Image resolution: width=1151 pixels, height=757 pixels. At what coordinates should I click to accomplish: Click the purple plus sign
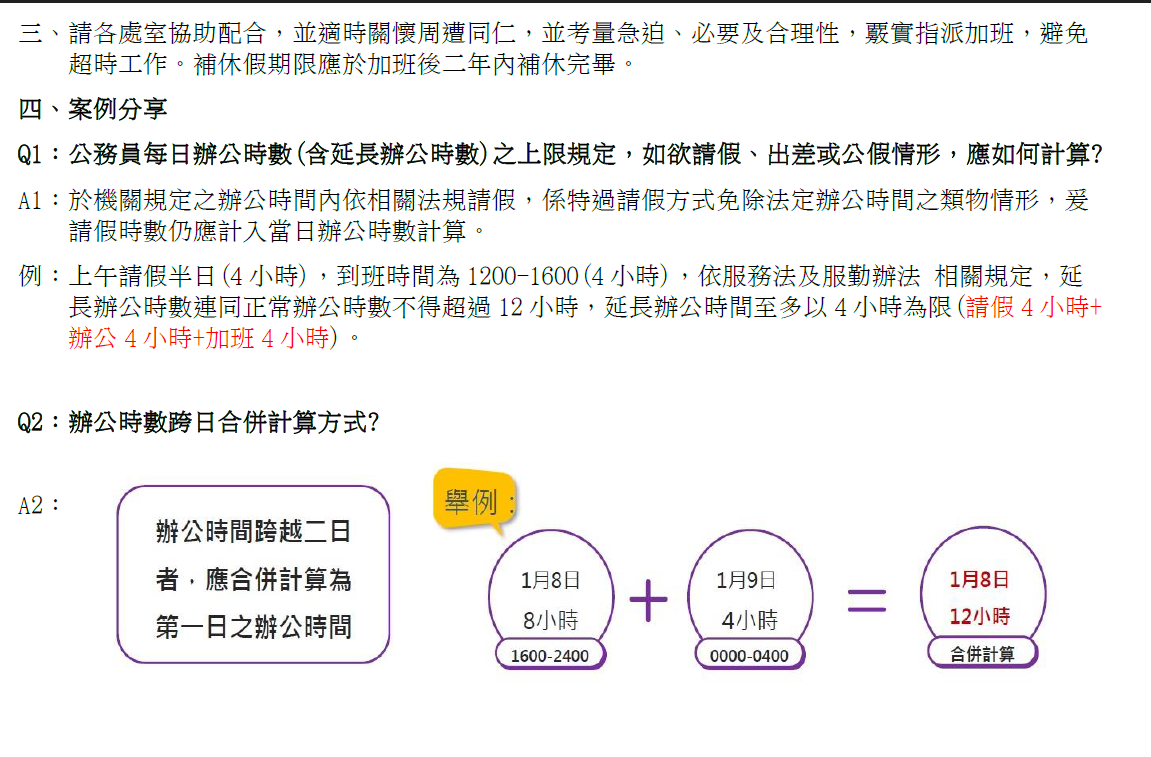coord(648,600)
